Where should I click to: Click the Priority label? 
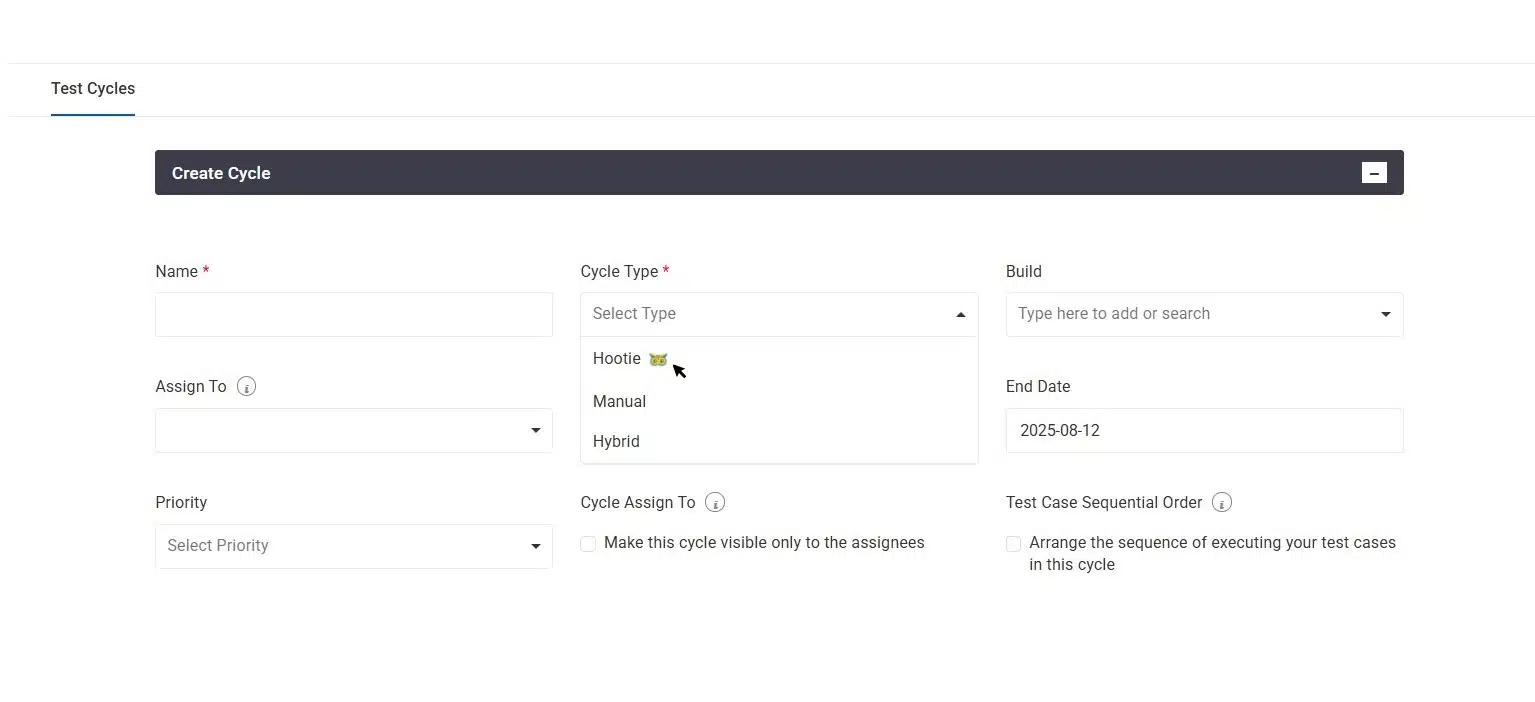pos(181,502)
